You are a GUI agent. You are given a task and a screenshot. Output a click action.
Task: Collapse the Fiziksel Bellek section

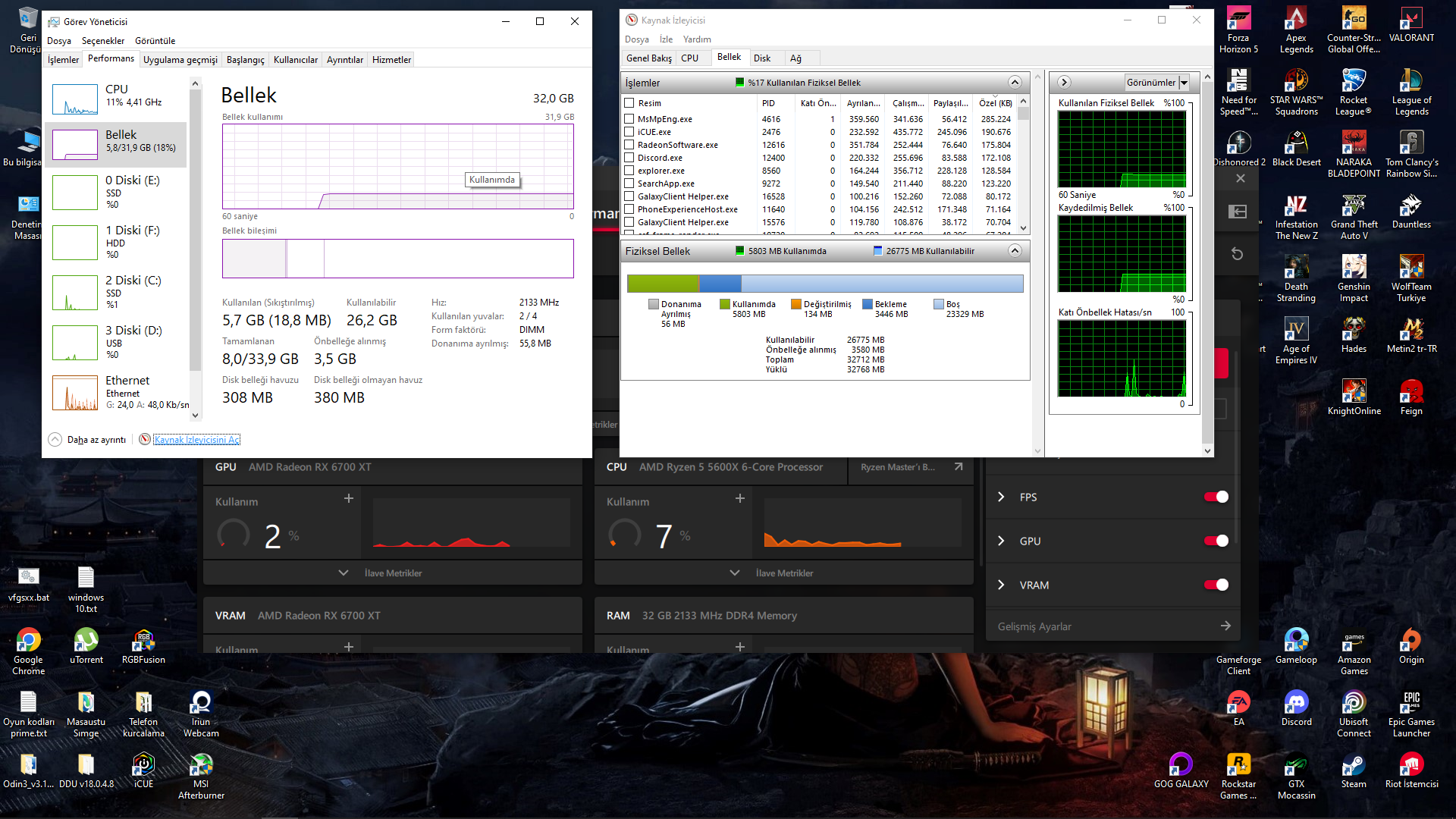point(1015,250)
